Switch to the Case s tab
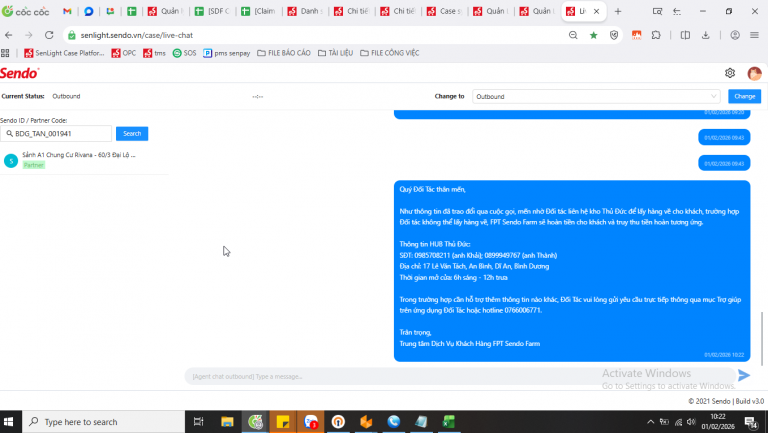Image resolution: width=768 pixels, height=433 pixels. coord(444,11)
